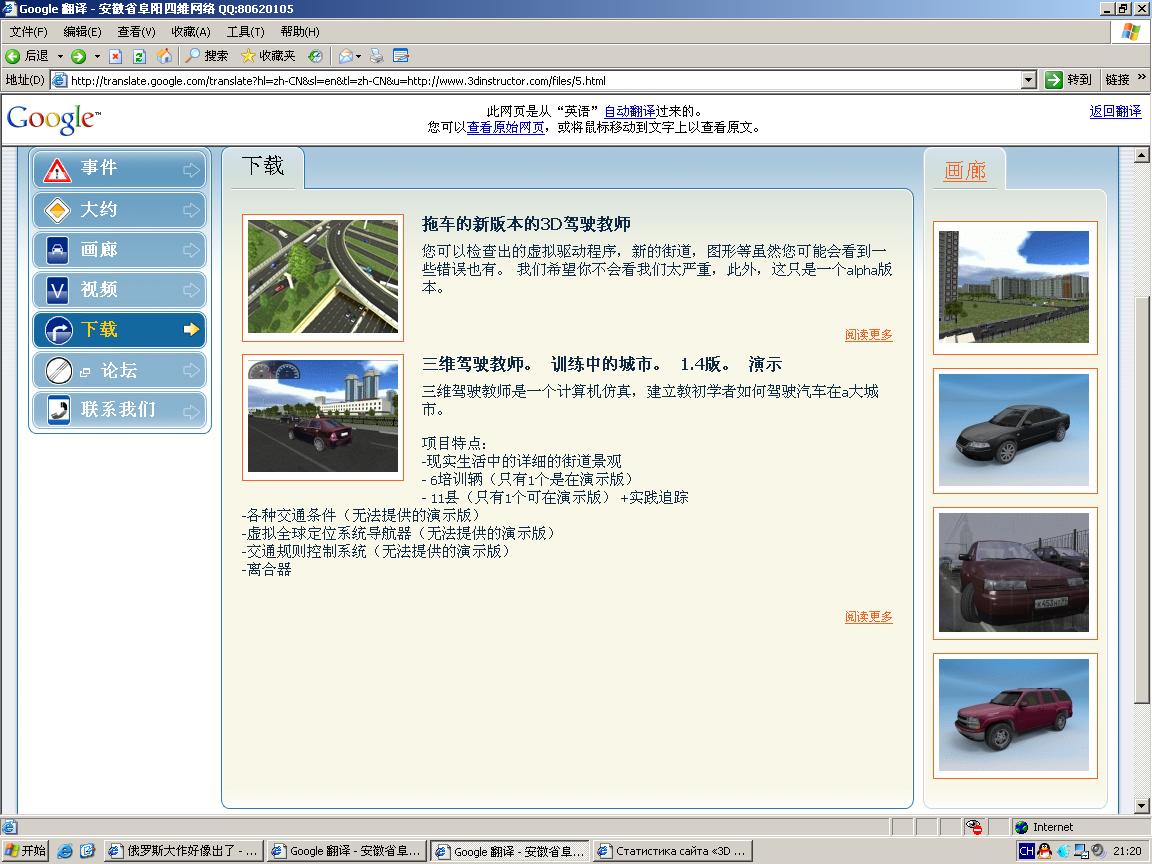Open the black sedan gallery thumbnail

tap(1014, 430)
